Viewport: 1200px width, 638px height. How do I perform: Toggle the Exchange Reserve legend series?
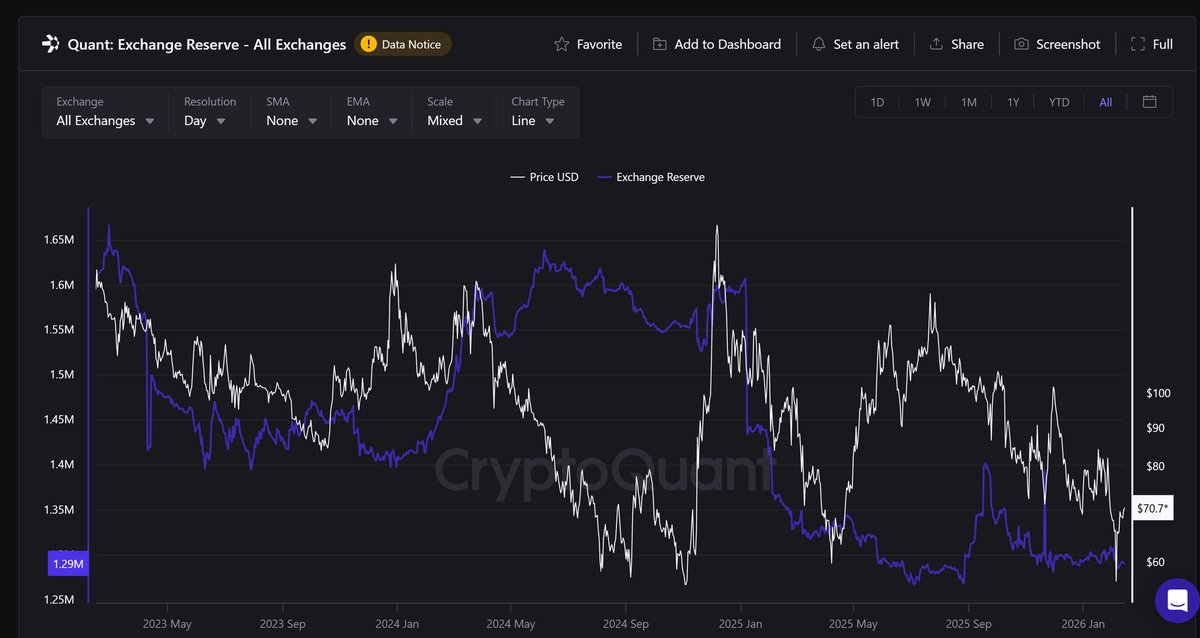(x=650, y=177)
